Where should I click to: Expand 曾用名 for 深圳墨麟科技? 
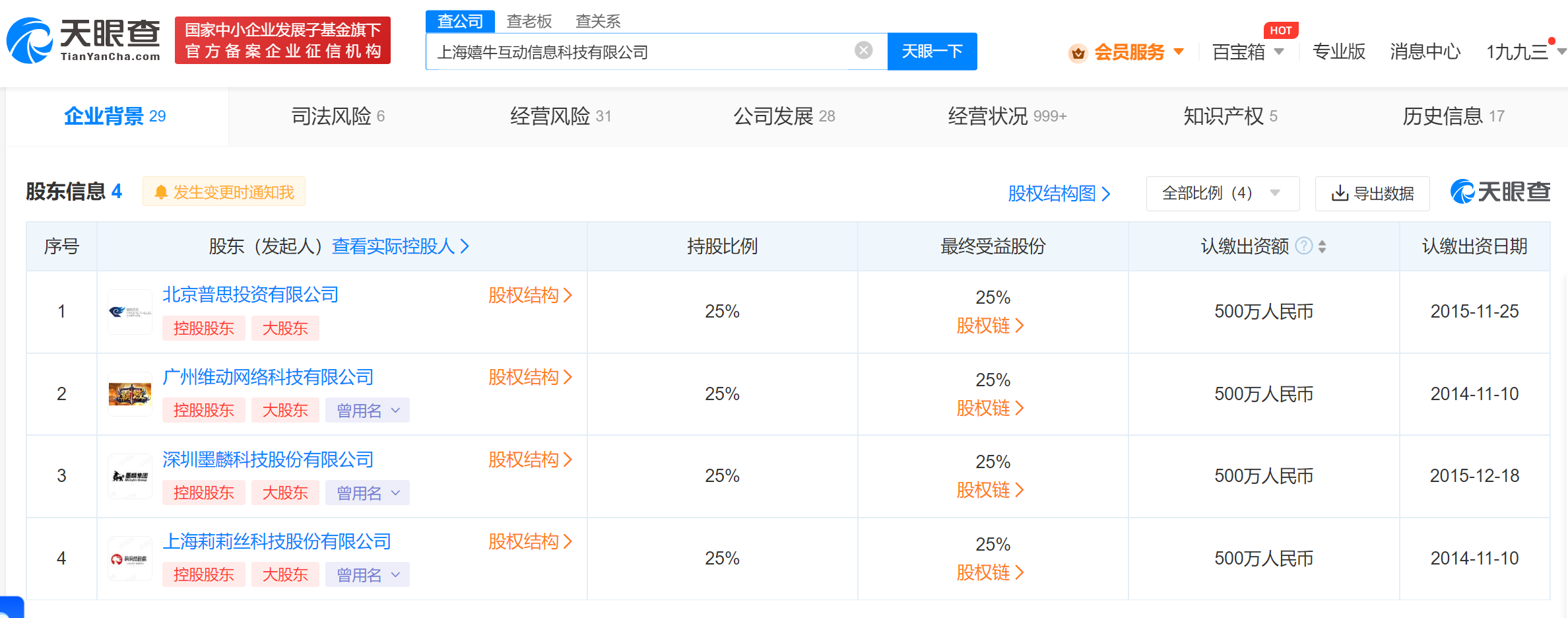tap(368, 493)
